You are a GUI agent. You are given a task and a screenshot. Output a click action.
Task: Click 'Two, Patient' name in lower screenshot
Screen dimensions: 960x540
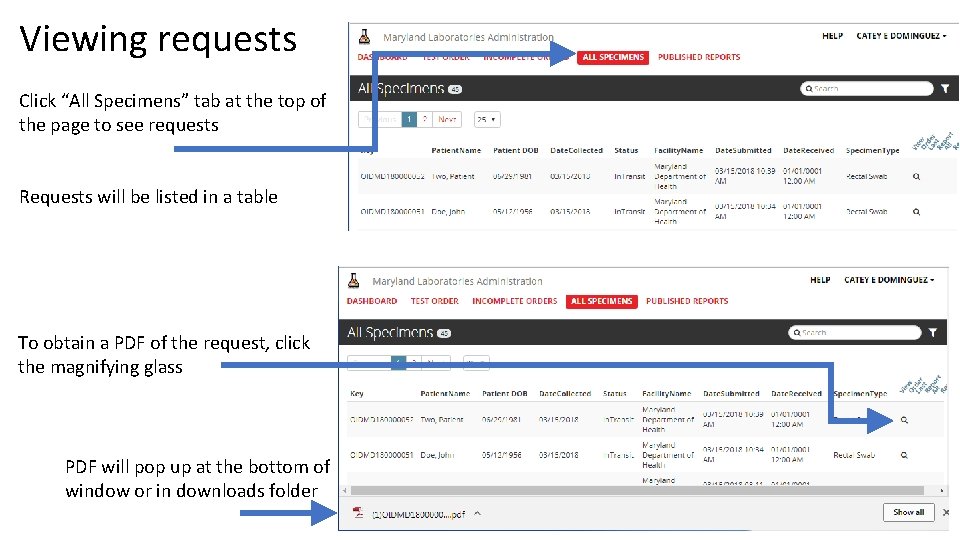(x=441, y=420)
